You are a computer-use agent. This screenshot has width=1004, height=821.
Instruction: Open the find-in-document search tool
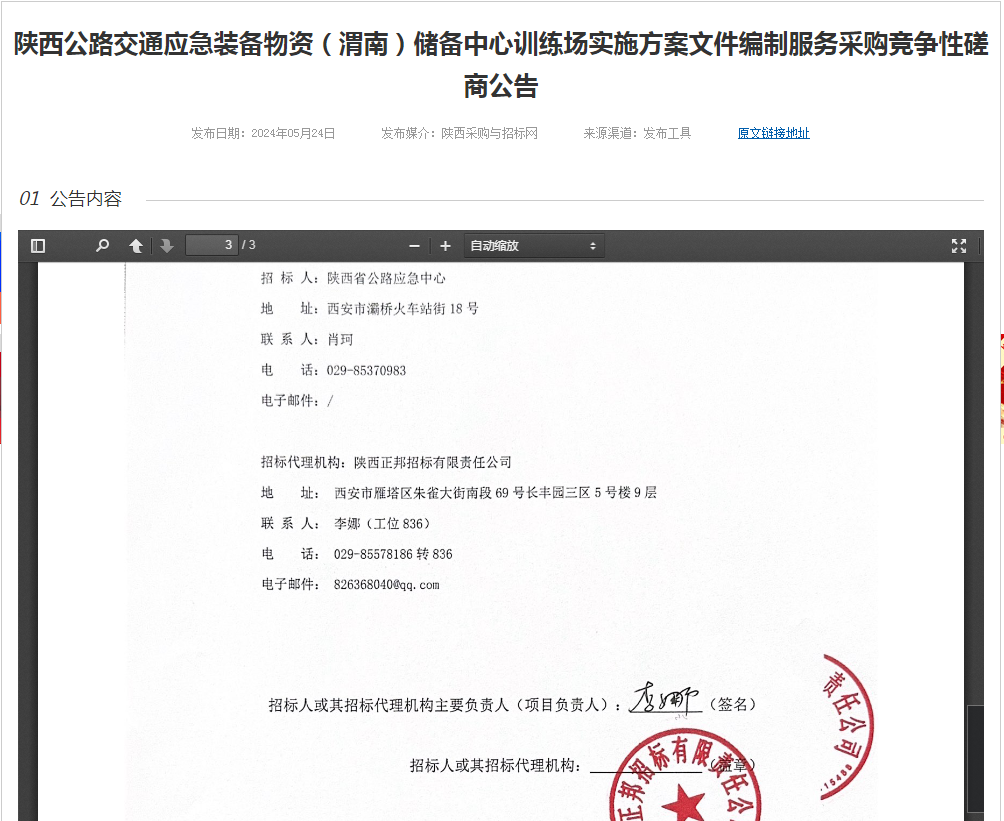[102, 246]
